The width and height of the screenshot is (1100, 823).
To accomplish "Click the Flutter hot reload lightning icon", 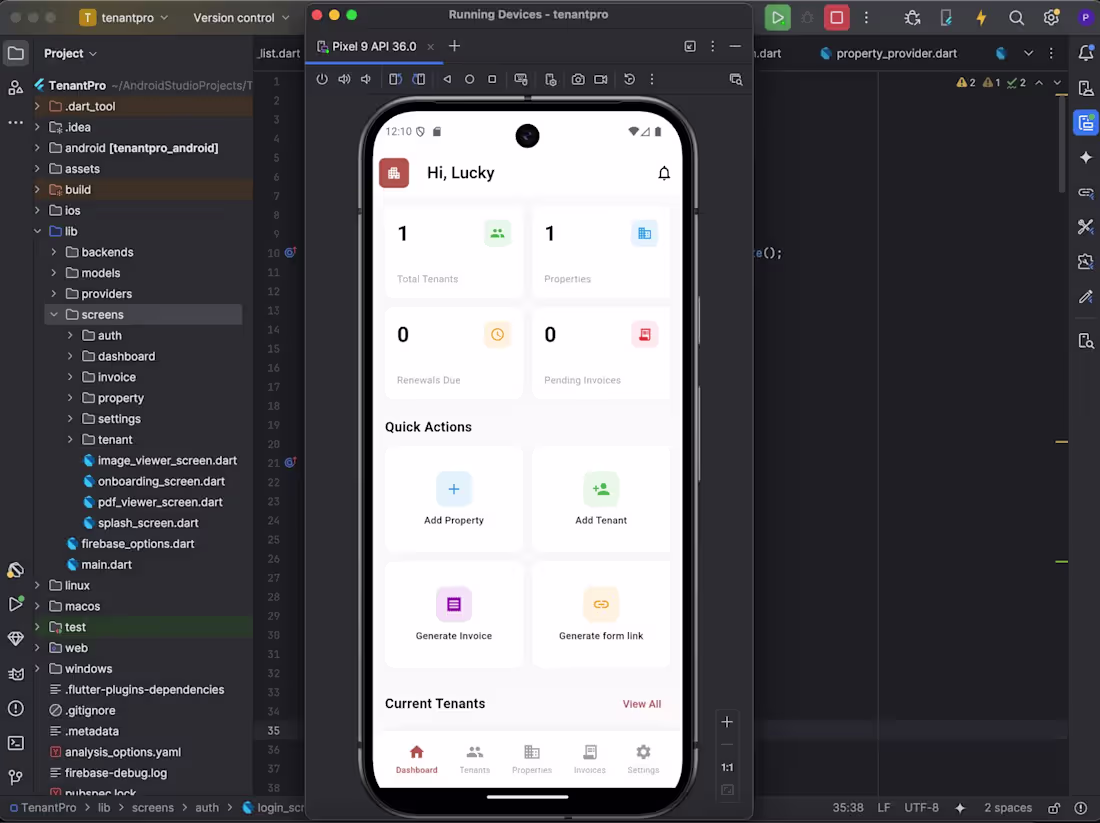I will click(981, 18).
